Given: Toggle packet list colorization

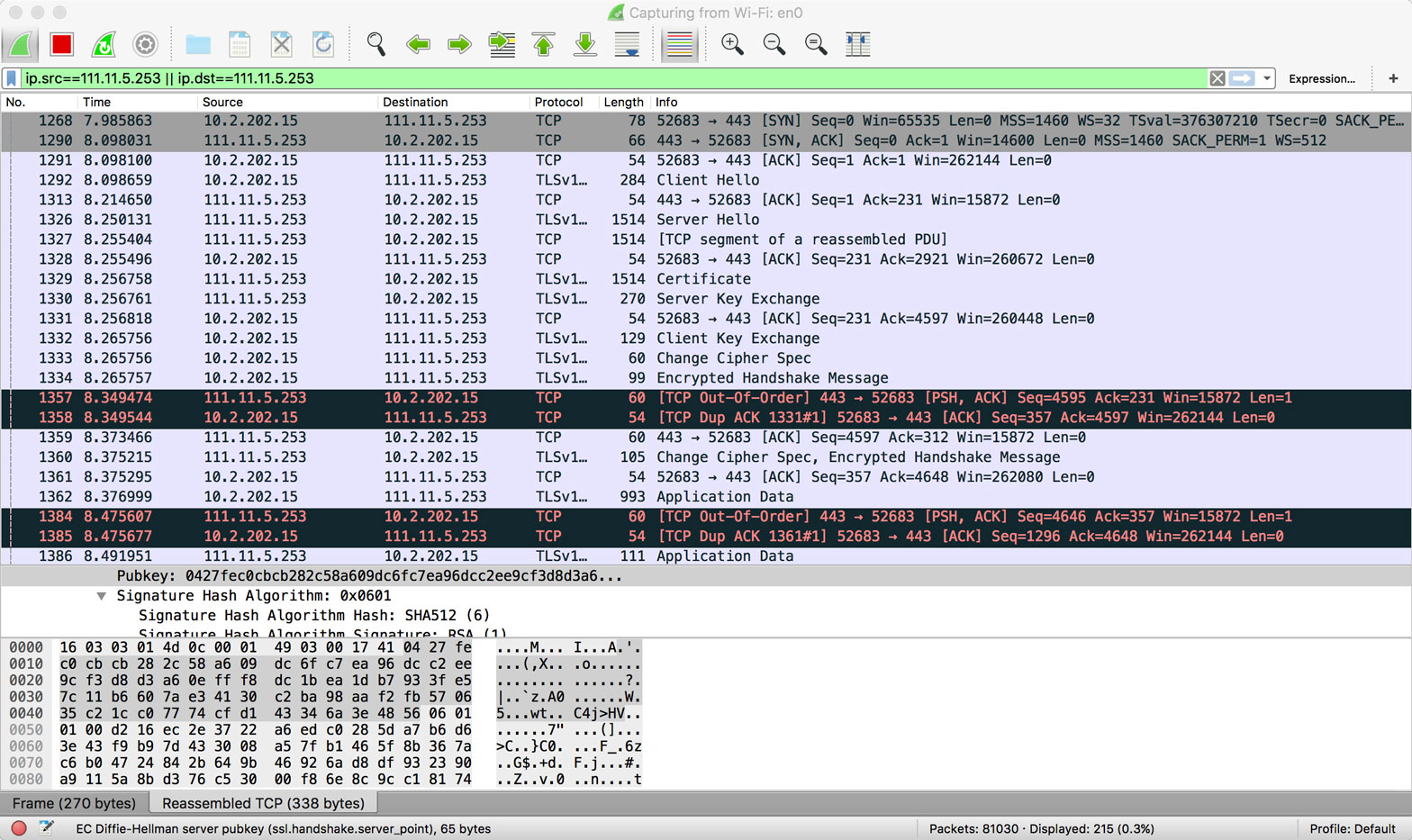Looking at the screenshot, I should tap(680, 44).
